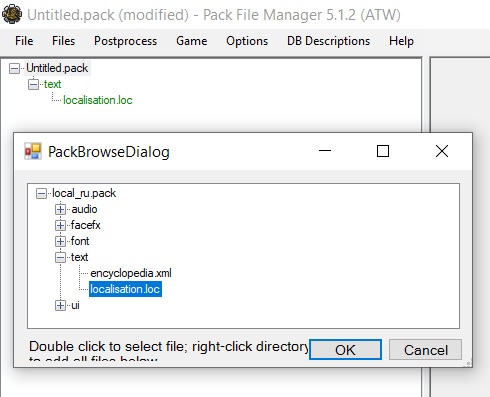
Task: Expand the ui folder
Action: pyautogui.click(x=60, y=305)
